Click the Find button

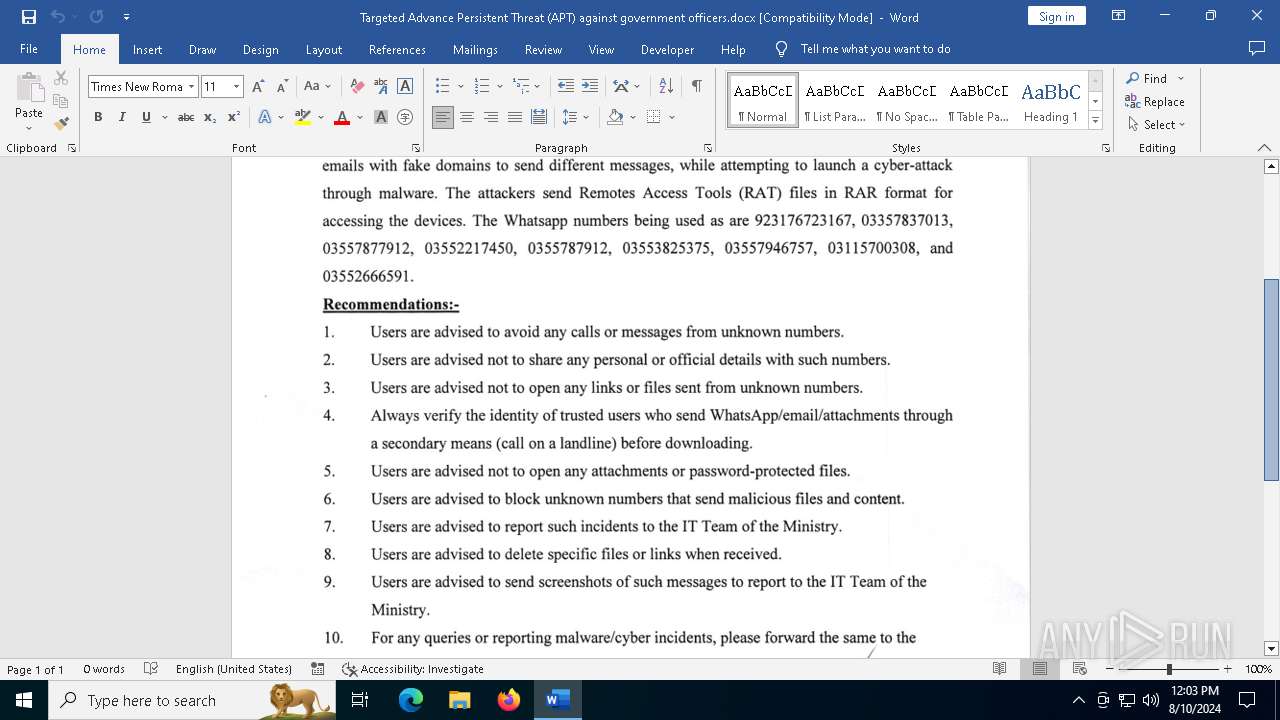point(1146,78)
